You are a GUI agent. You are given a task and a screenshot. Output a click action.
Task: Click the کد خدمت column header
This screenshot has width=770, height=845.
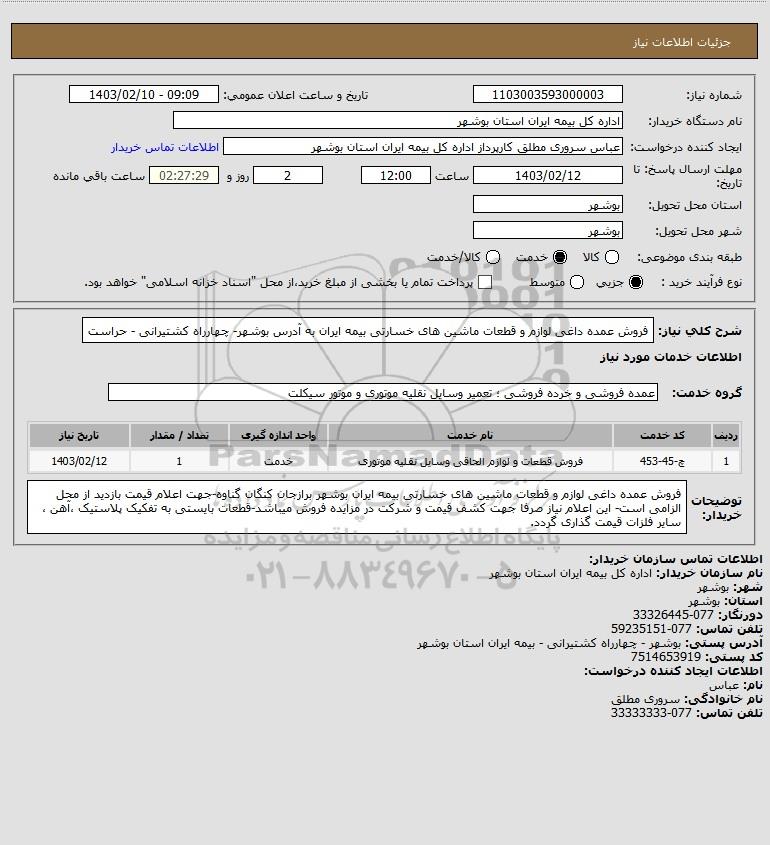coord(662,435)
